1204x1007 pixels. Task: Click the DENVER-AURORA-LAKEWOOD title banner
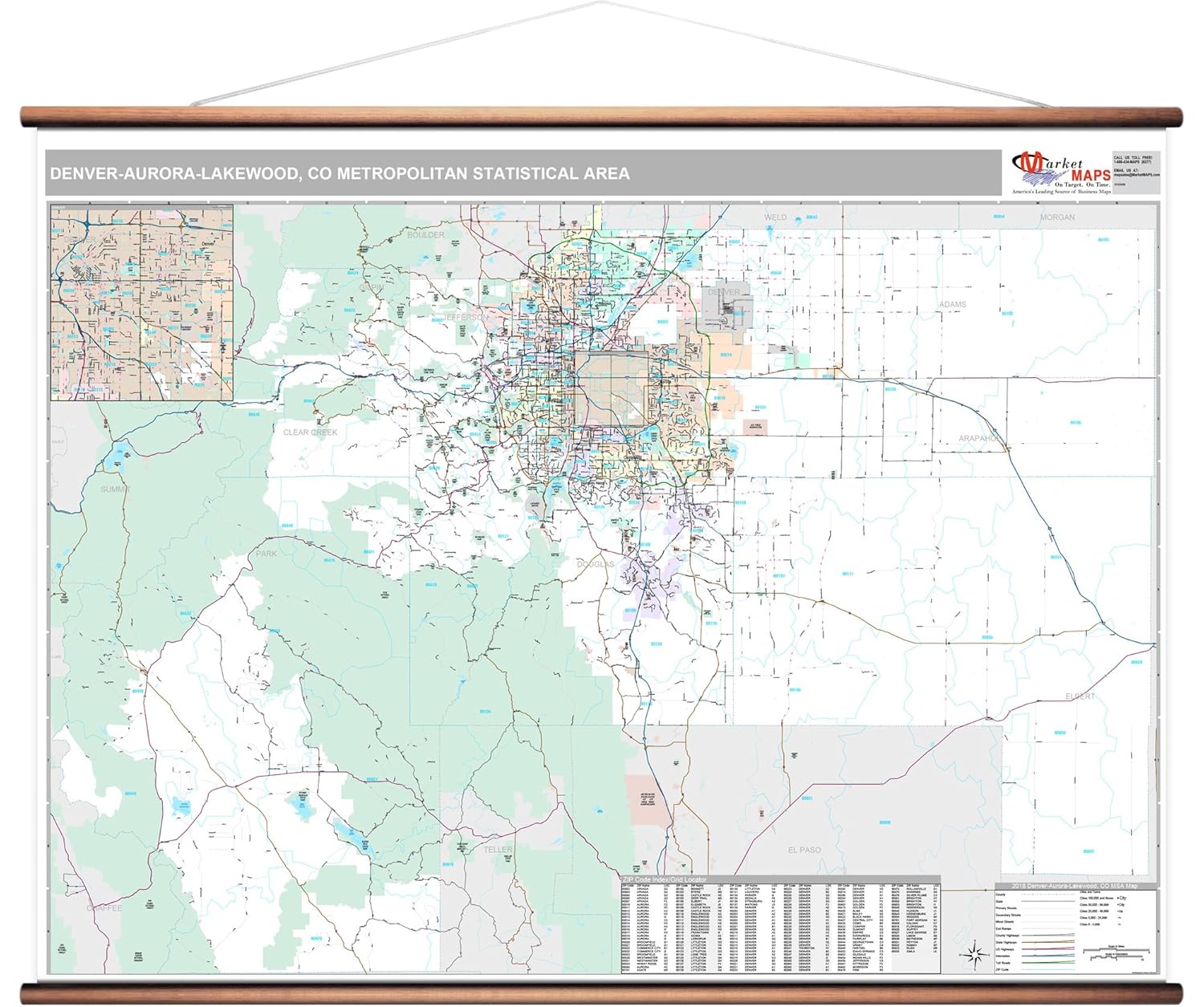pos(337,170)
